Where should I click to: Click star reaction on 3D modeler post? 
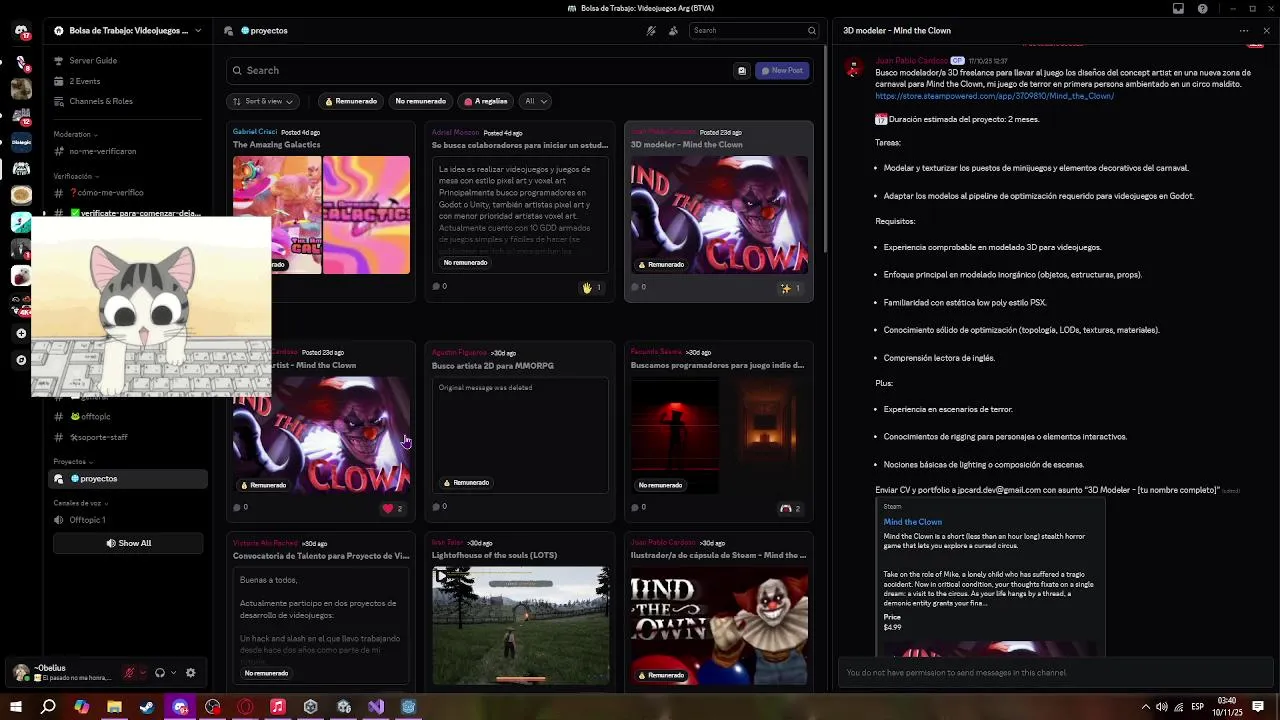tap(791, 288)
